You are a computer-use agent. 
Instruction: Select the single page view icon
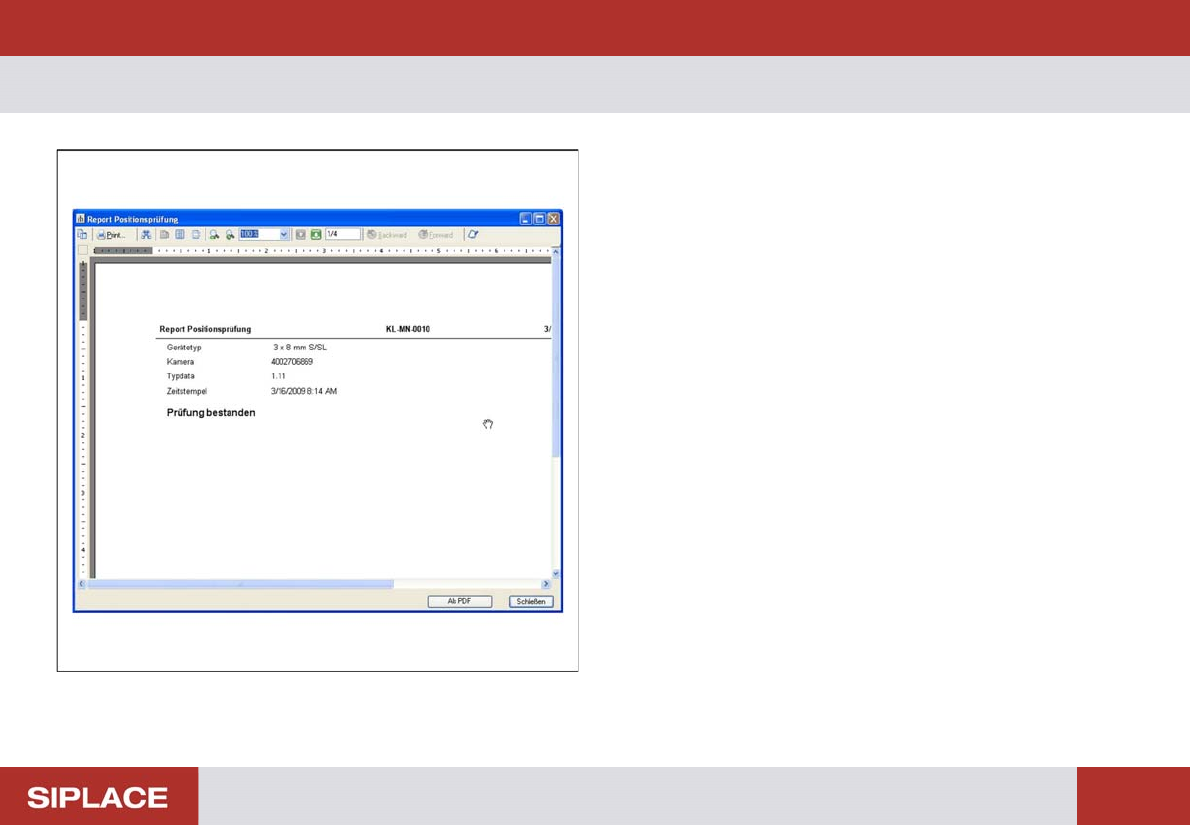point(164,235)
